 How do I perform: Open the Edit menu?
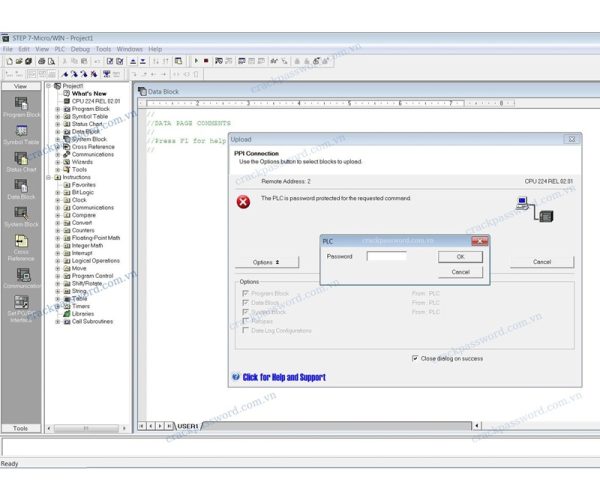pyautogui.click(x=24, y=49)
